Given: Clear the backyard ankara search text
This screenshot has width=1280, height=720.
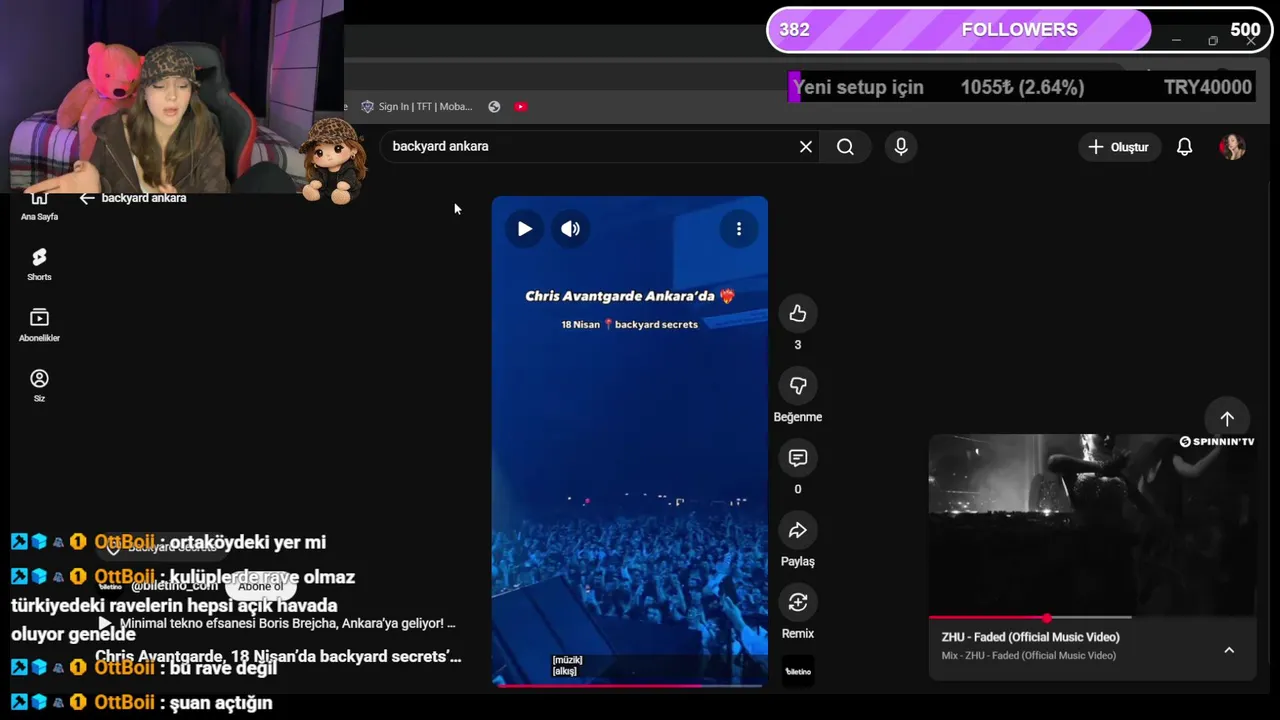Looking at the screenshot, I should [x=806, y=147].
